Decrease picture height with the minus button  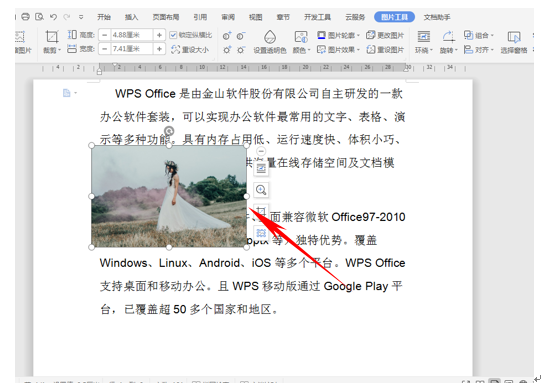[x=104, y=35]
